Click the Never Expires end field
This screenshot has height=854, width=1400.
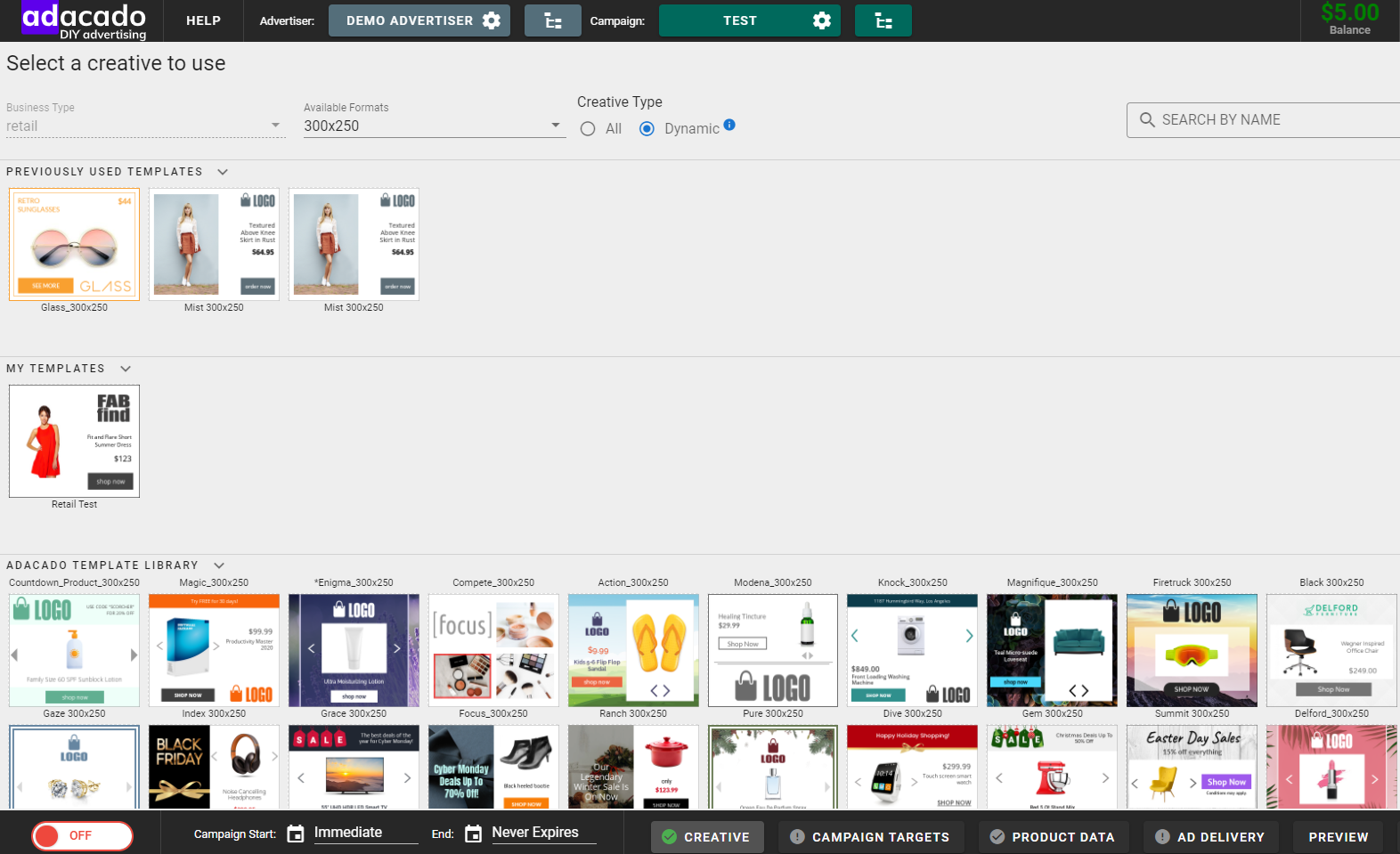click(x=543, y=833)
